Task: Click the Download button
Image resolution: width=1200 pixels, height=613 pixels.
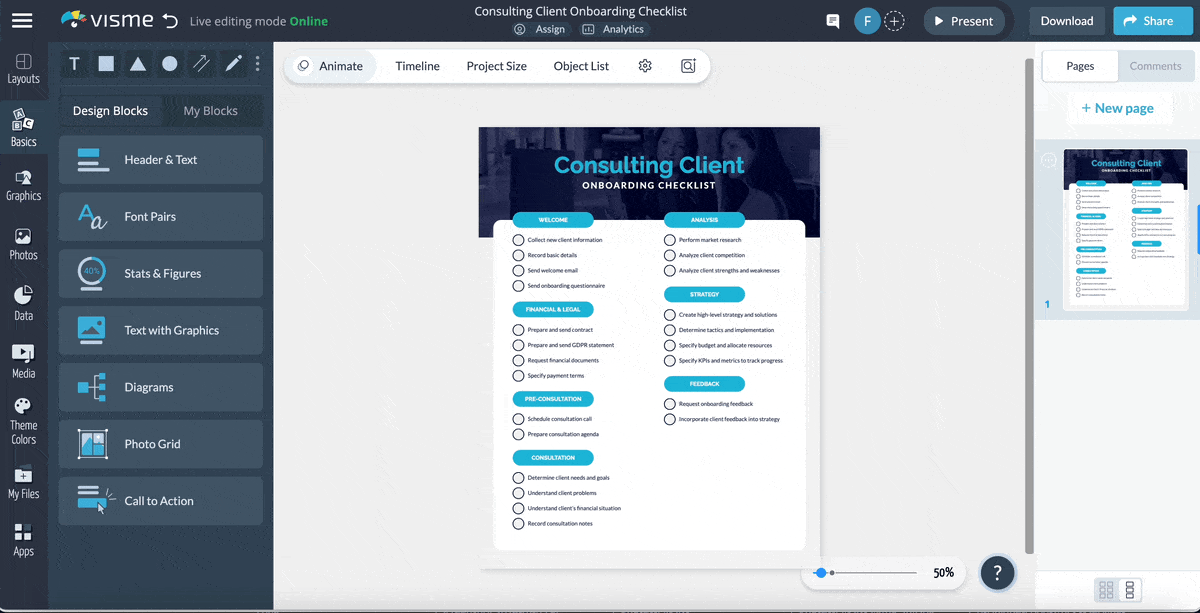Action: click(1066, 21)
